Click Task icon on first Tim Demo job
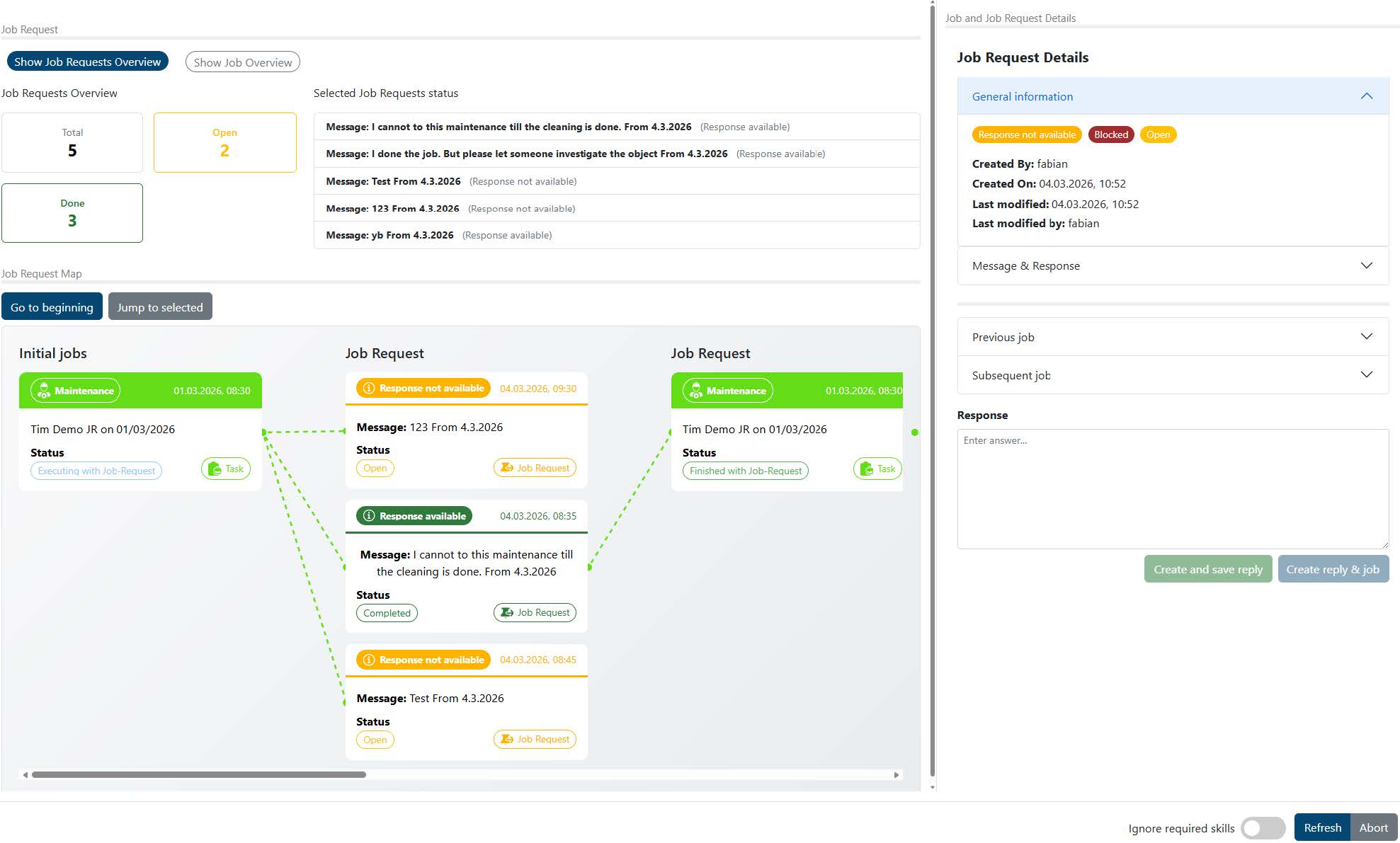The image size is (1400, 843). click(x=215, y=469)
